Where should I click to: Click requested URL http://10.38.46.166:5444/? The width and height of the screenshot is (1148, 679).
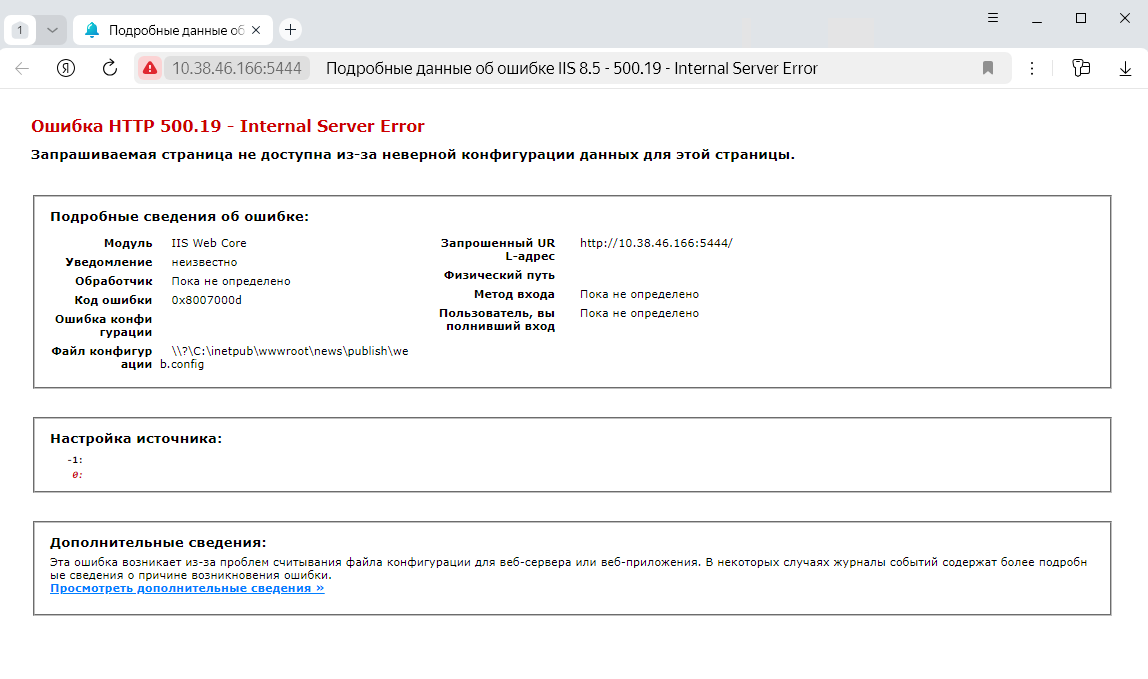(x=656, y=243)
